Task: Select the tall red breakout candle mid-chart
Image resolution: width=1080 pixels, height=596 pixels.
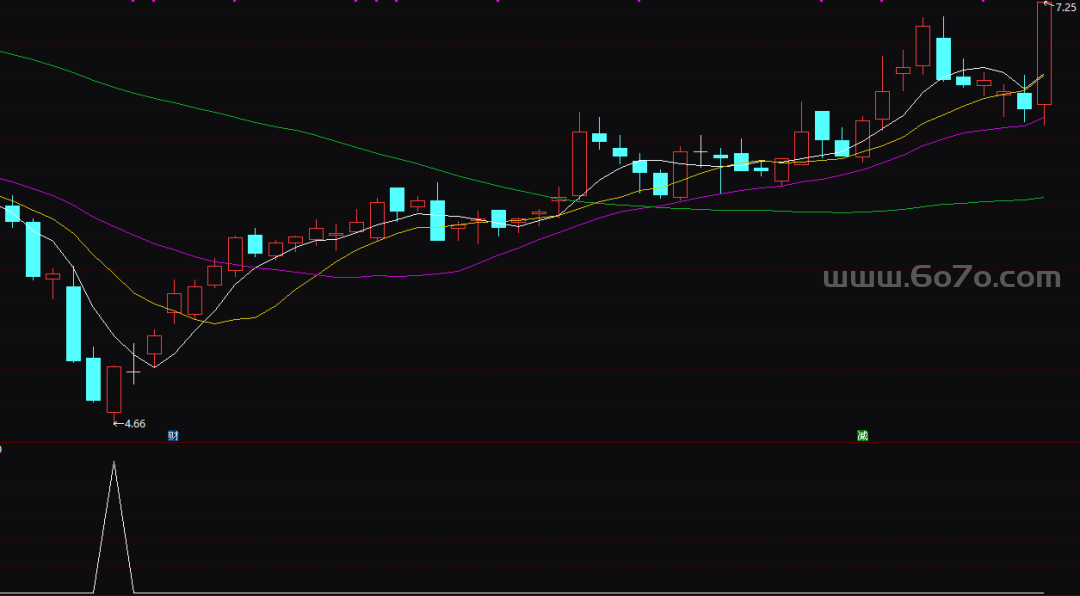Action: (x=579, y=163)
